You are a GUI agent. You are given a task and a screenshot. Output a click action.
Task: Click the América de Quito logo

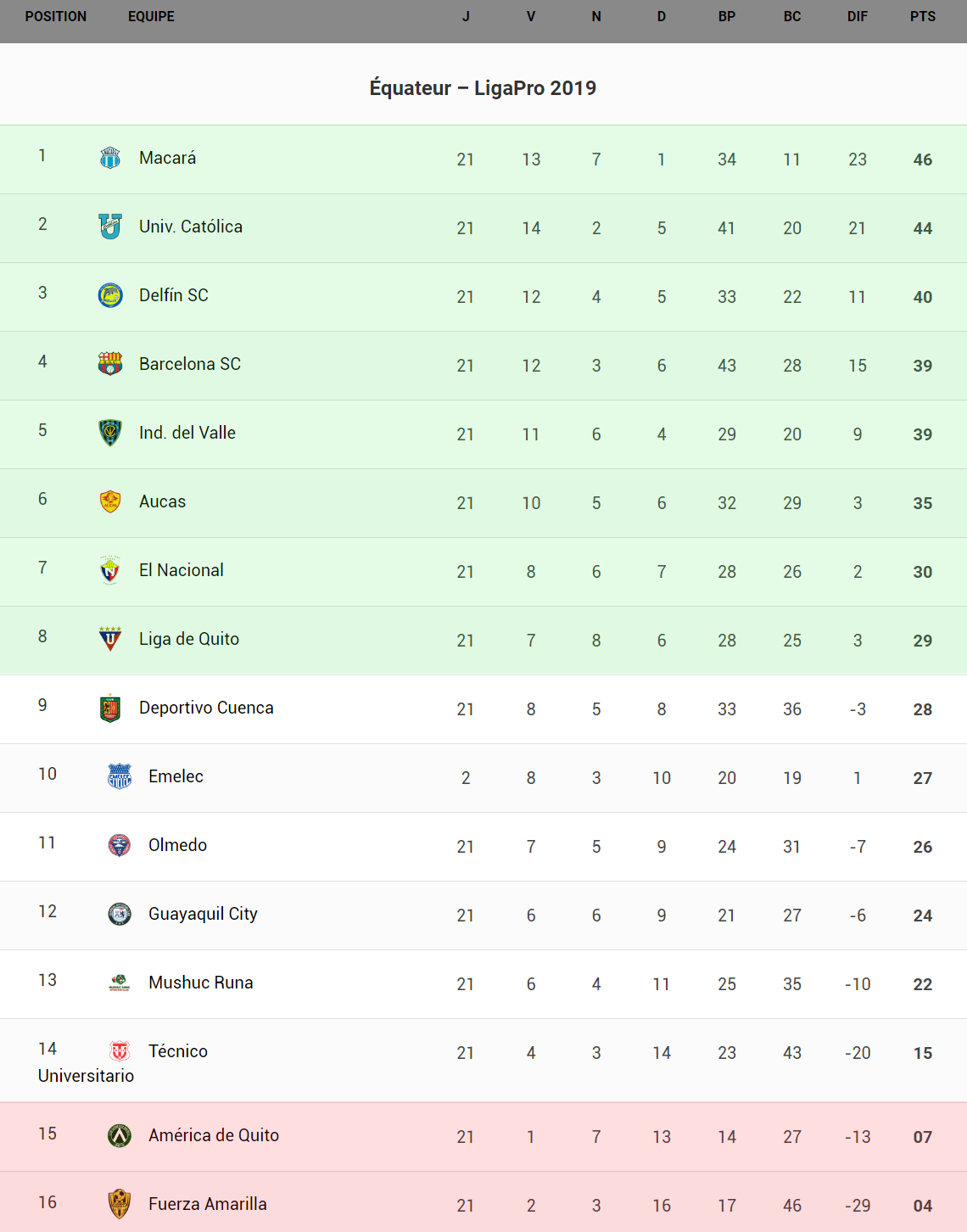click(x=120, y=1135)
